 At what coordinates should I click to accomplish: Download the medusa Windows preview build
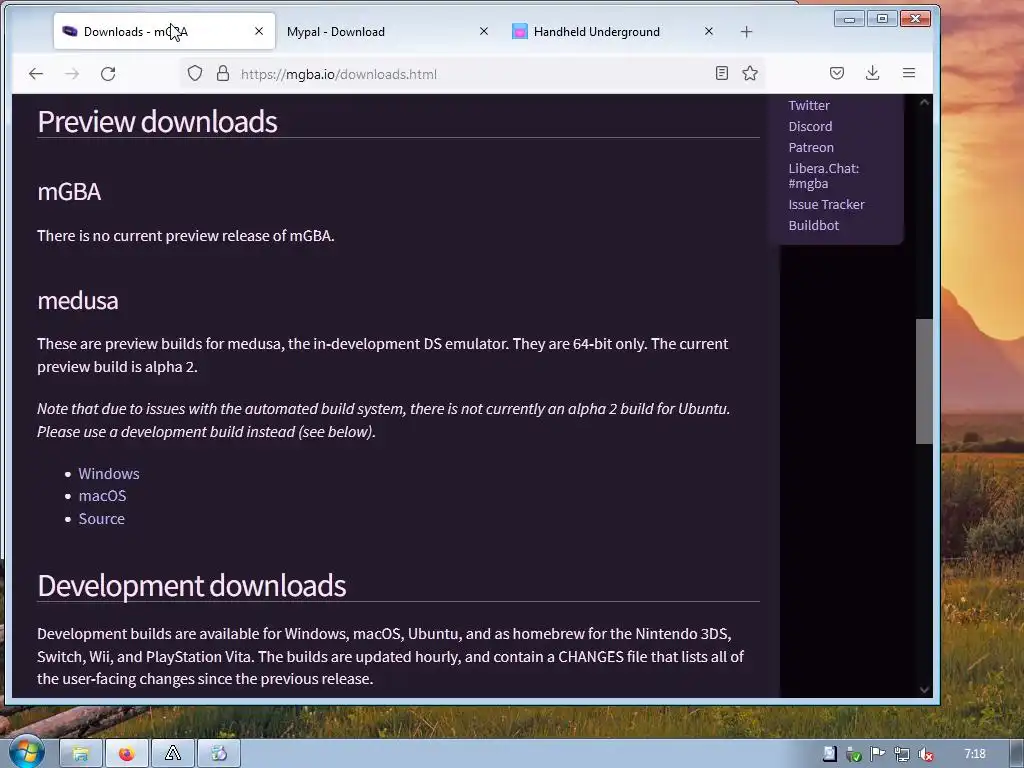[108, 473]
